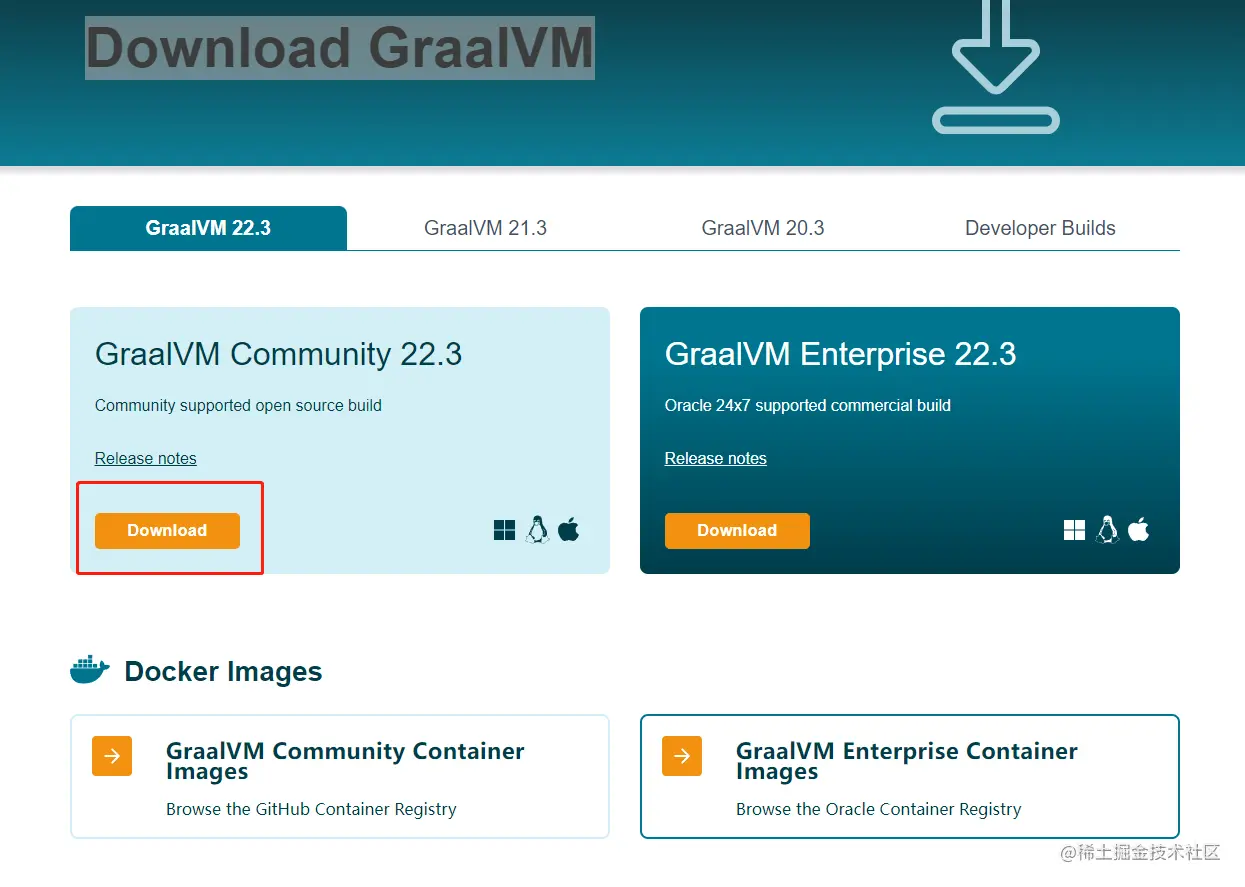Click Download on GraalVM Community 22.3

point(167,530)
